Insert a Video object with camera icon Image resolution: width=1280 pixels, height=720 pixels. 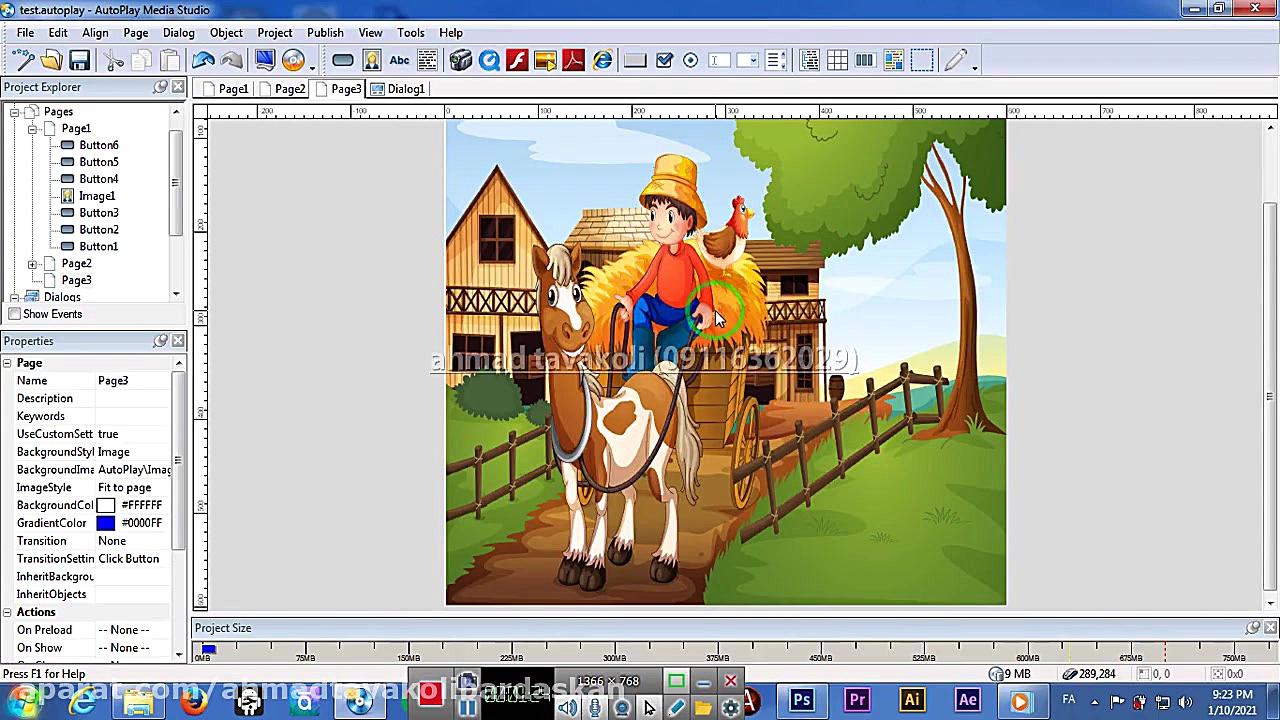tap(460, 61)
